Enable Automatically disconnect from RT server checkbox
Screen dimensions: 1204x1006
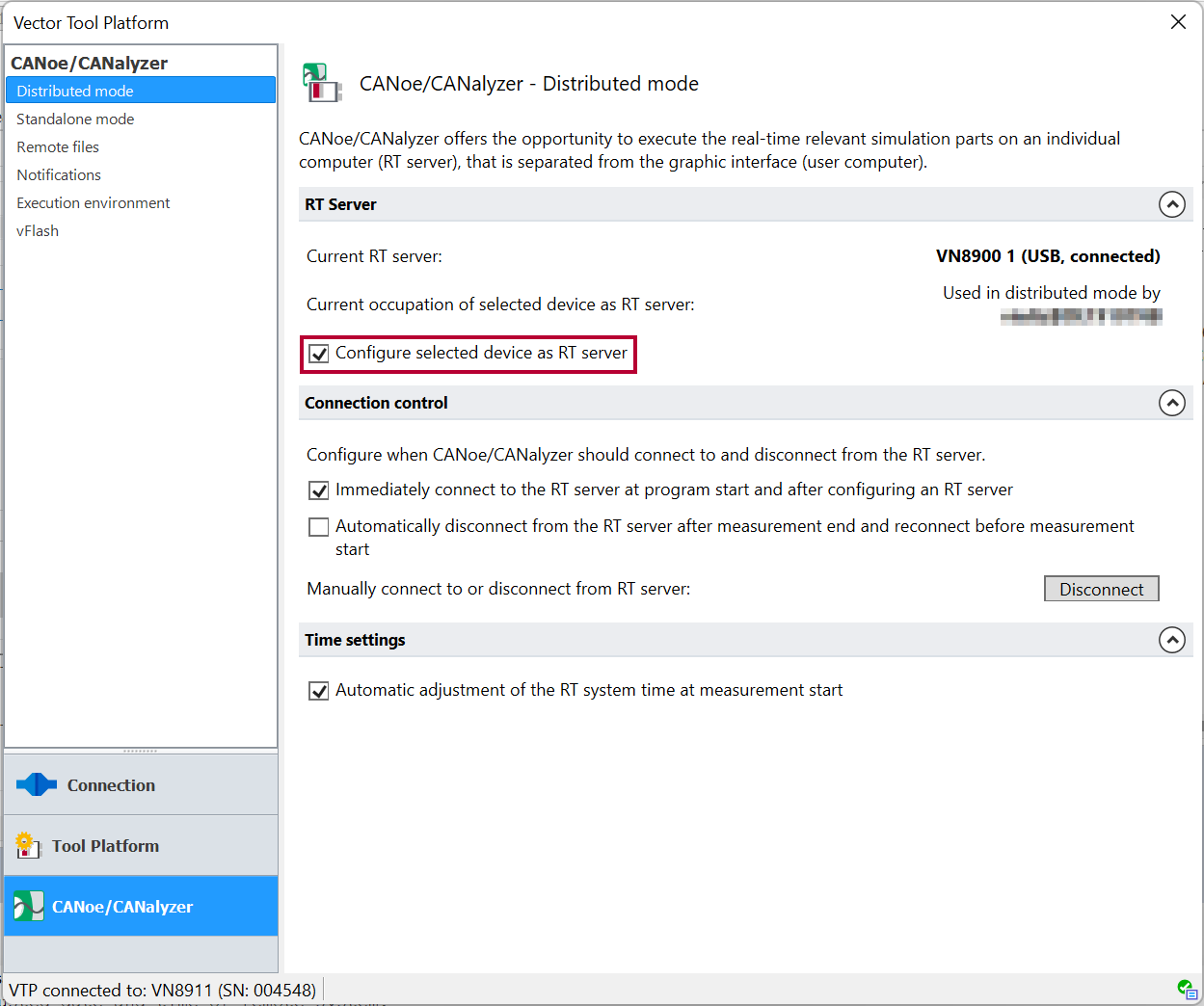[x=319, y=527]
